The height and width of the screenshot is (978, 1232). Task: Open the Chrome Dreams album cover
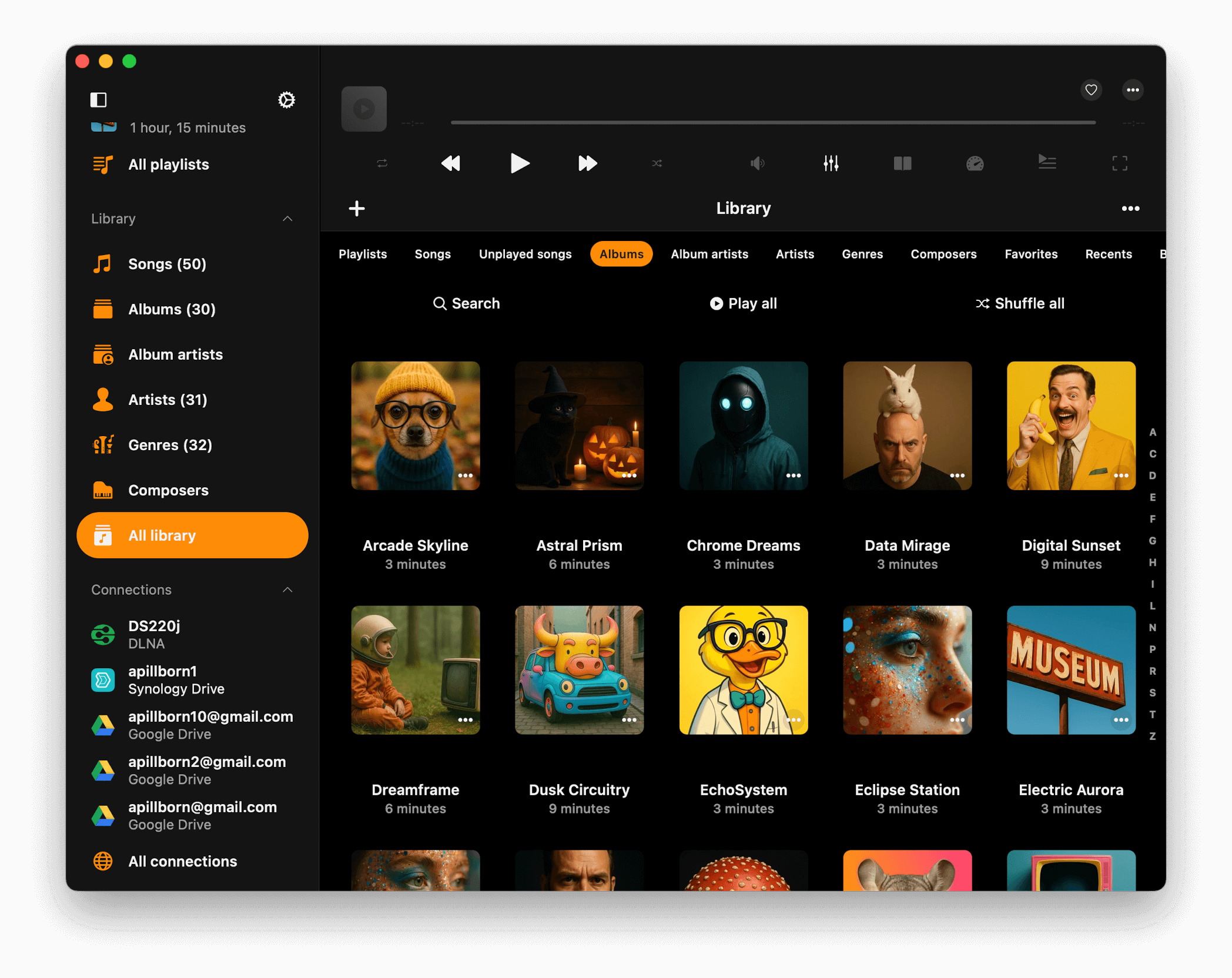click(x=743, y=426)
